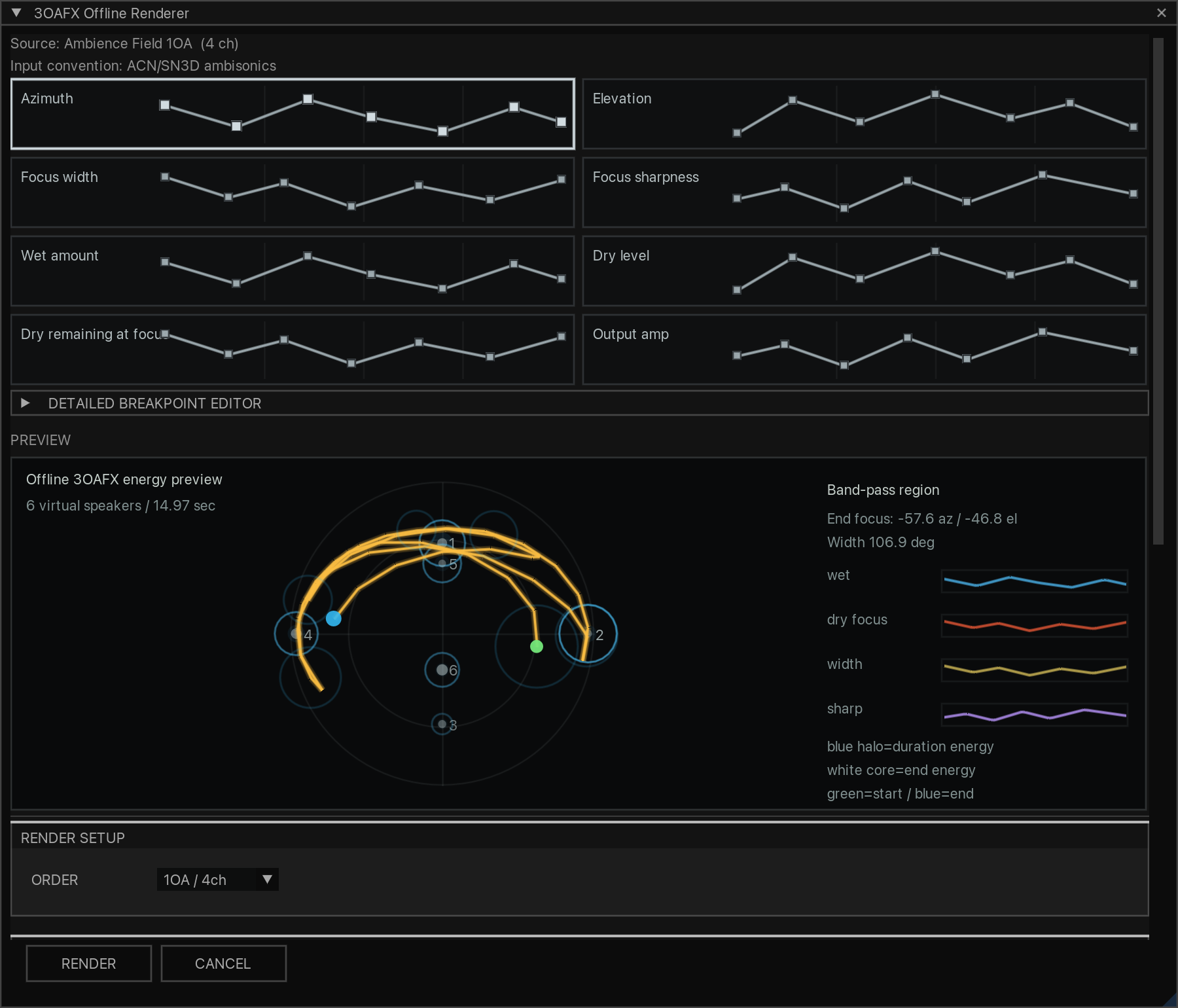Select the Elevation envelope panel
This screenshot has height=1008, width=1178.
click(x=864, y=114)
